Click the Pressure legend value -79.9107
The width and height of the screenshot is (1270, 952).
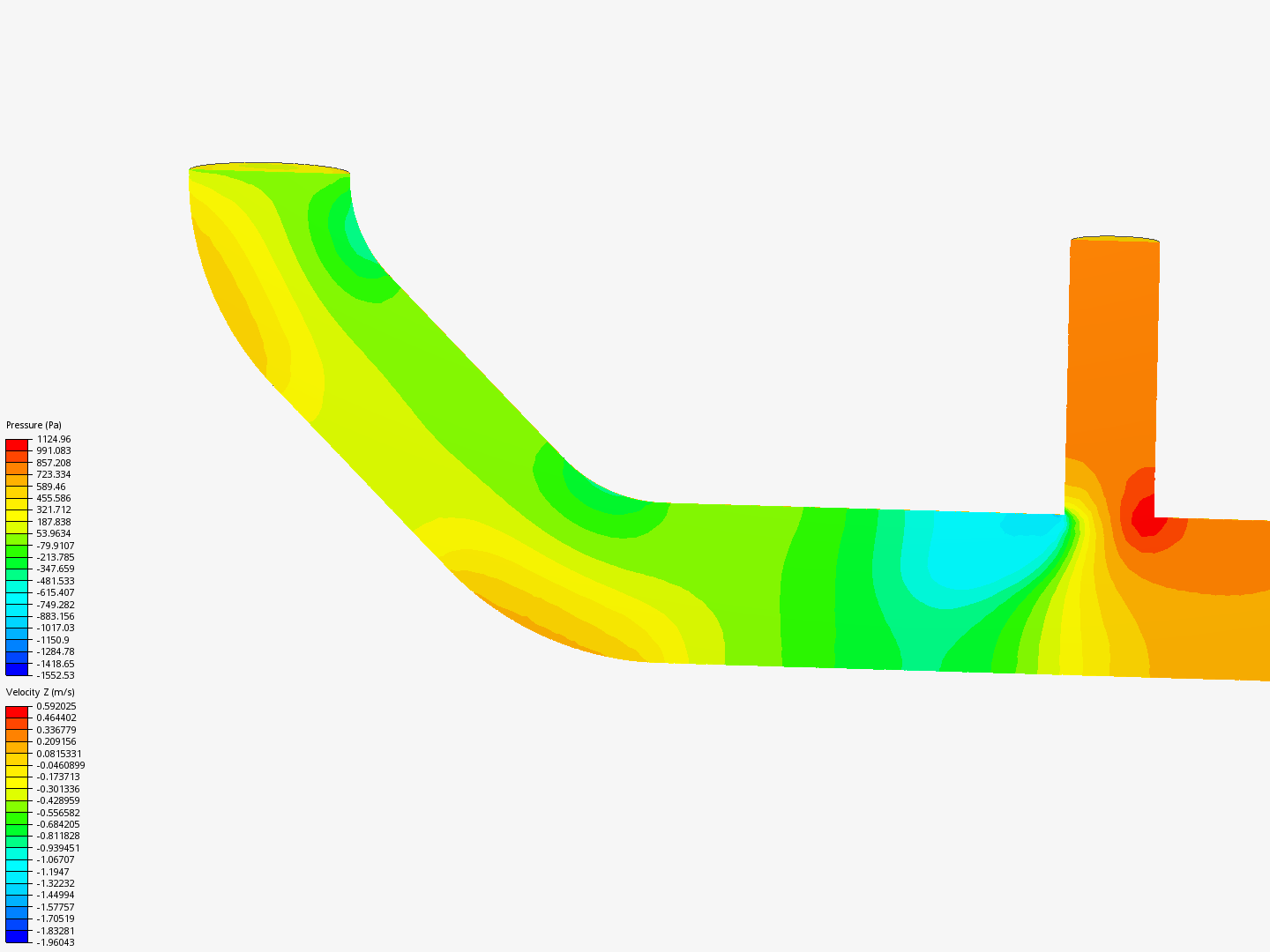[56, 546]
